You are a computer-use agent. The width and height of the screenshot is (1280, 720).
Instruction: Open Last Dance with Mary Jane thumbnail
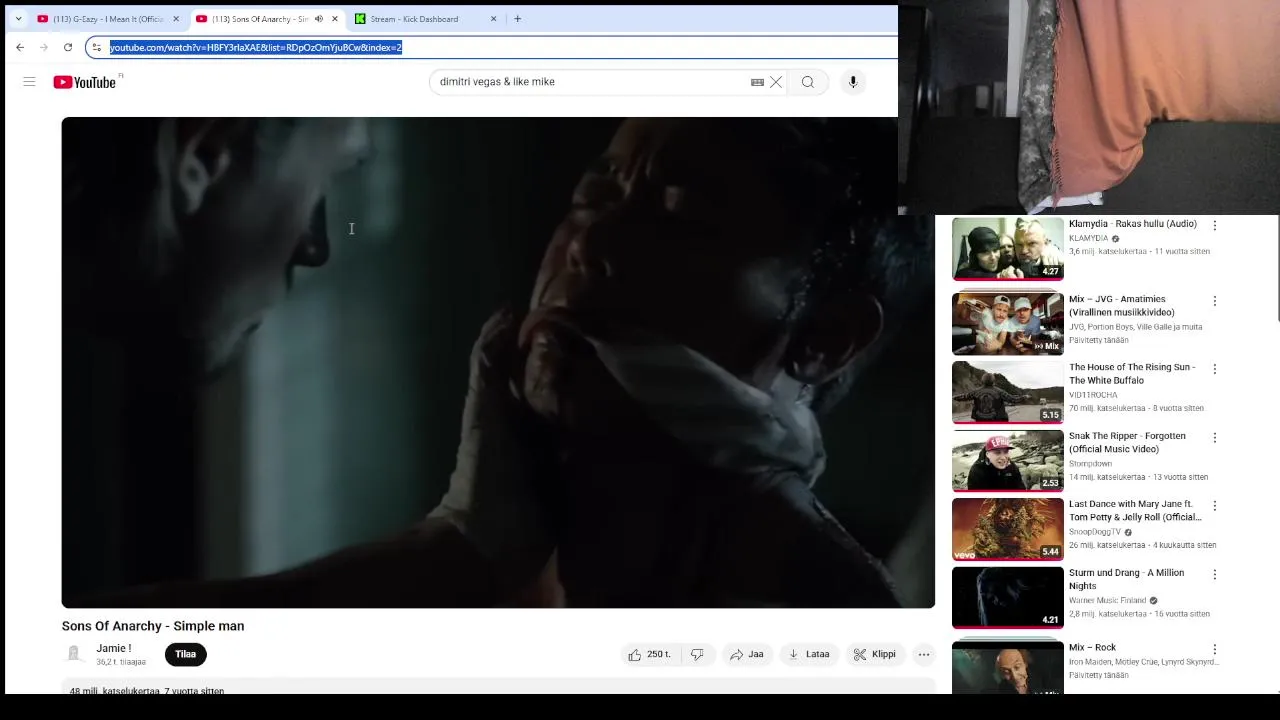(1008, 529)
